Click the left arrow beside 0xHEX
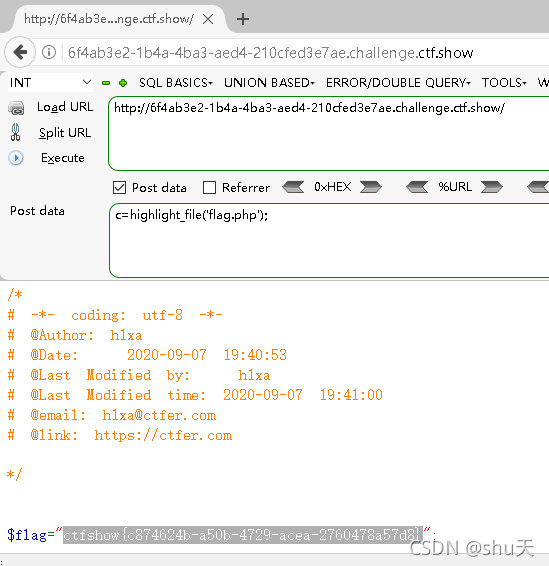Screen dimensions: 549x566 pos(293,187)
